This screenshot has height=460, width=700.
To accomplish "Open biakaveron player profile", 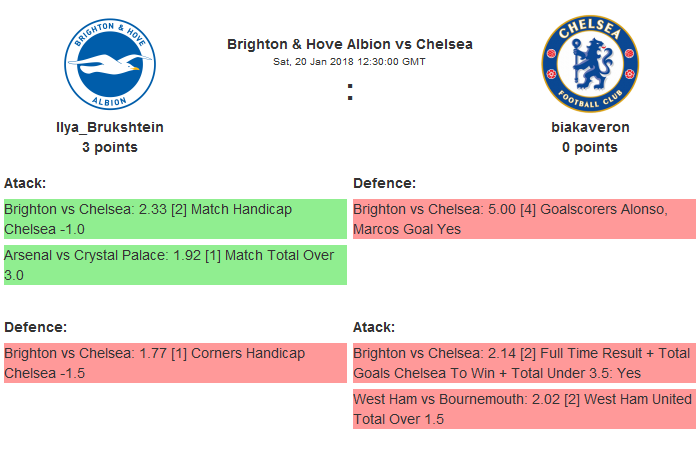I will tap(590, 127).
